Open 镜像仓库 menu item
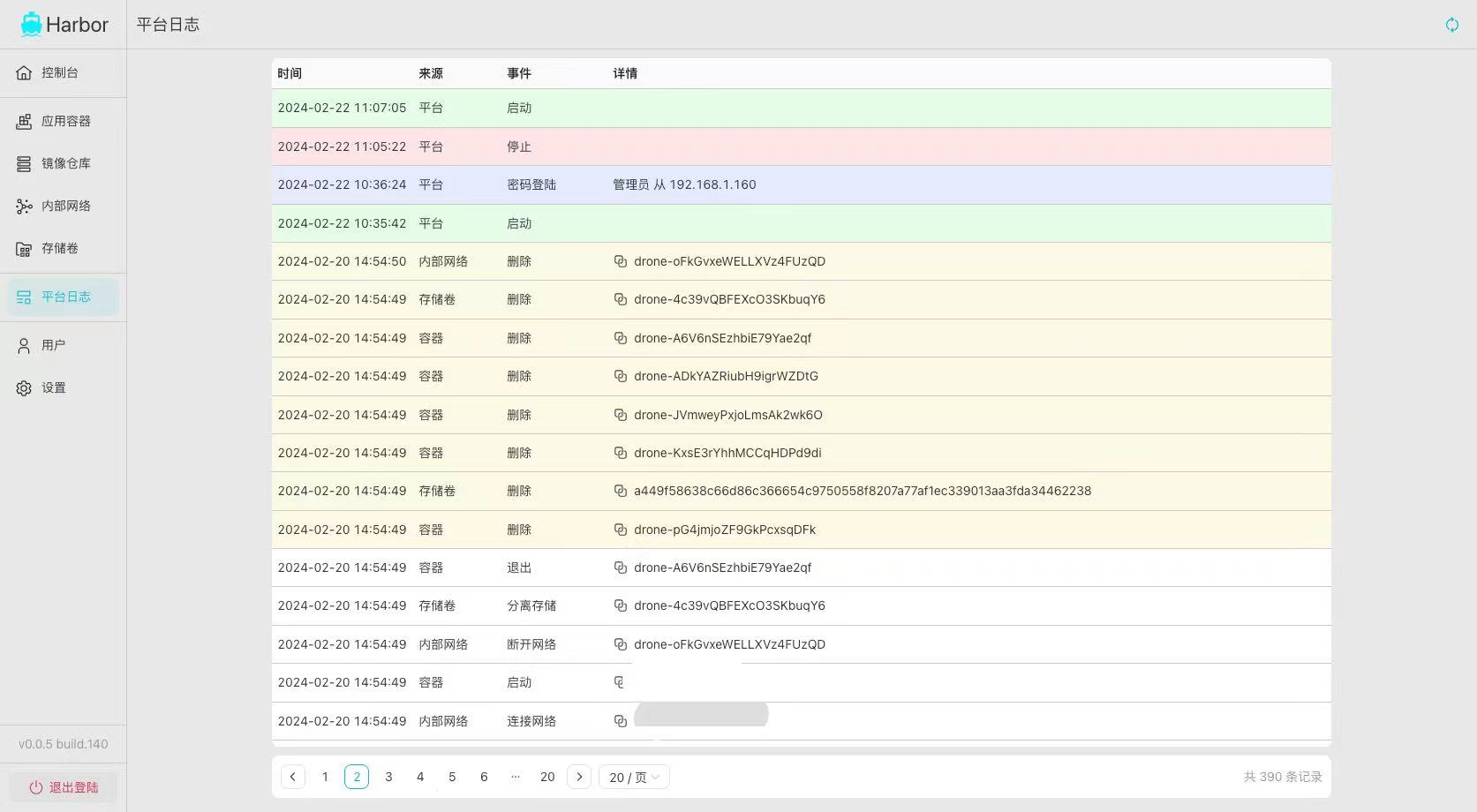The width and height of the screenshot is (1477, 812). [x=63, y=164]
